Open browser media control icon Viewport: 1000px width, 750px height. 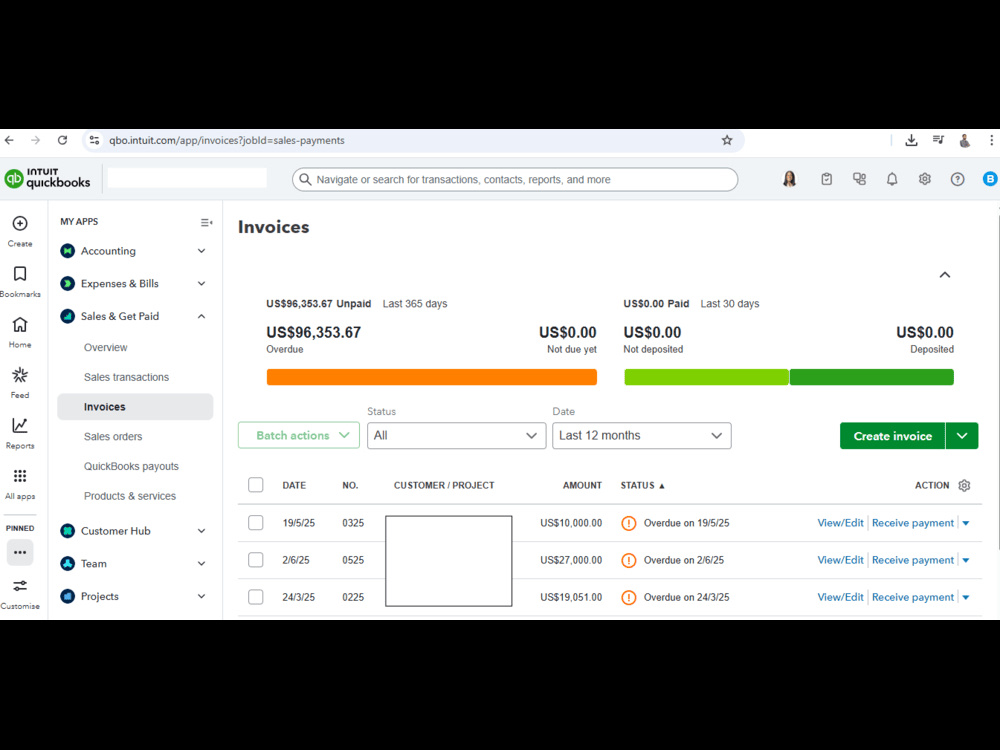tap(938, 140)
